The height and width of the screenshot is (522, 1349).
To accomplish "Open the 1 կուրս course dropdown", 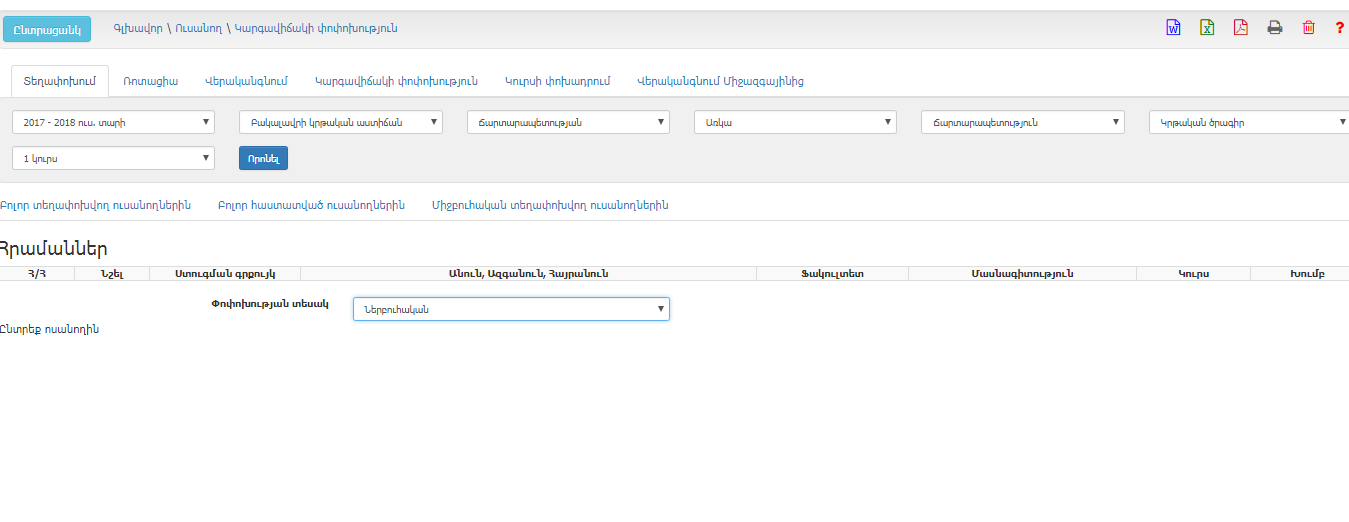I will pyautogui.click(x=113, y=158).
